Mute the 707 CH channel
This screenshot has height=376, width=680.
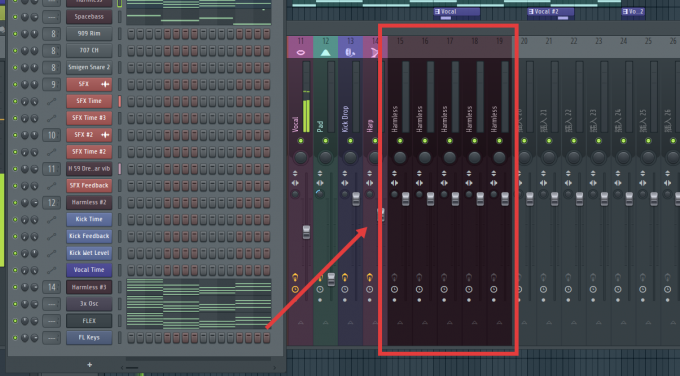(15, 51)
